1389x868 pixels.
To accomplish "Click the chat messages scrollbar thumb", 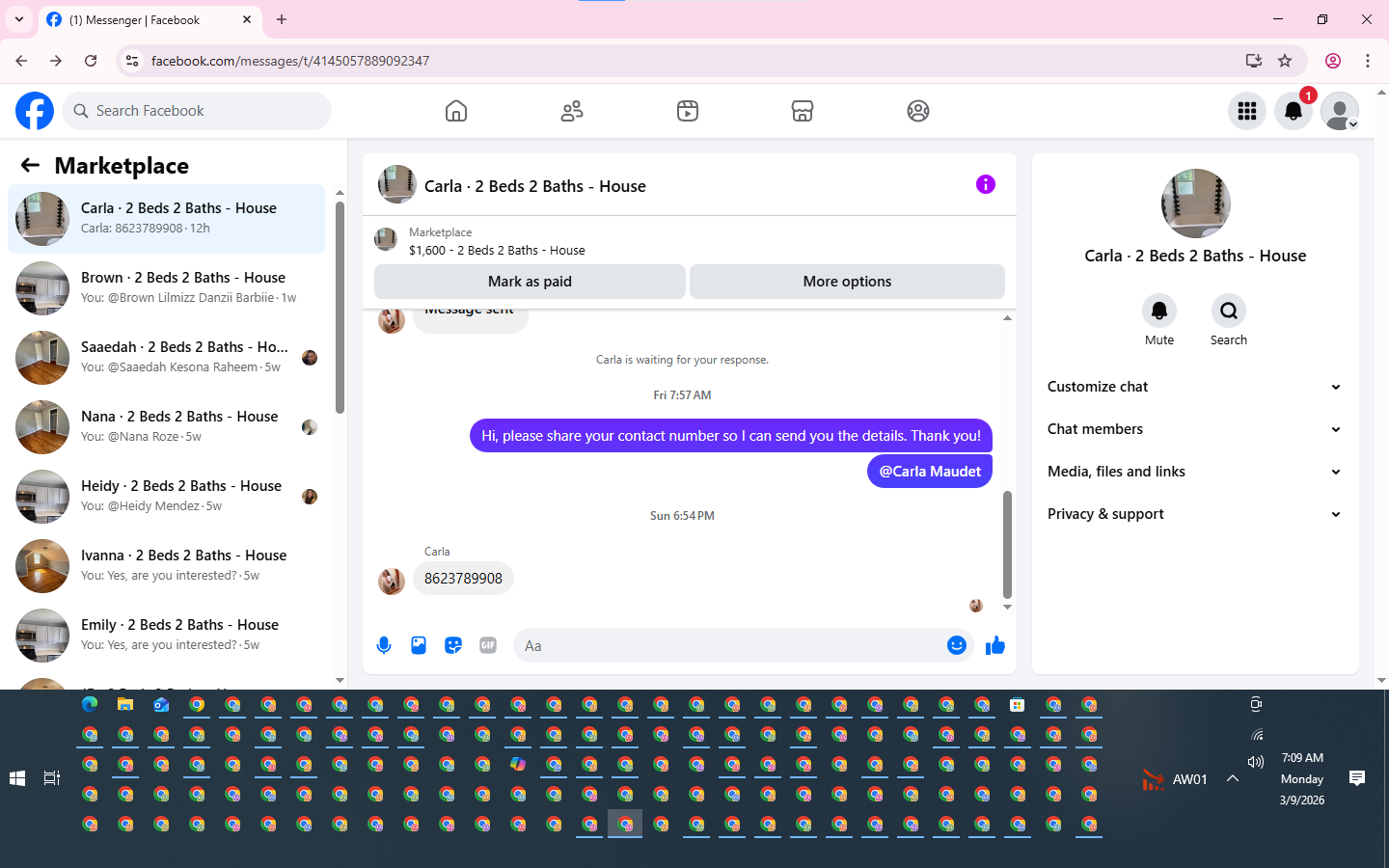I will click(1007, 545).
